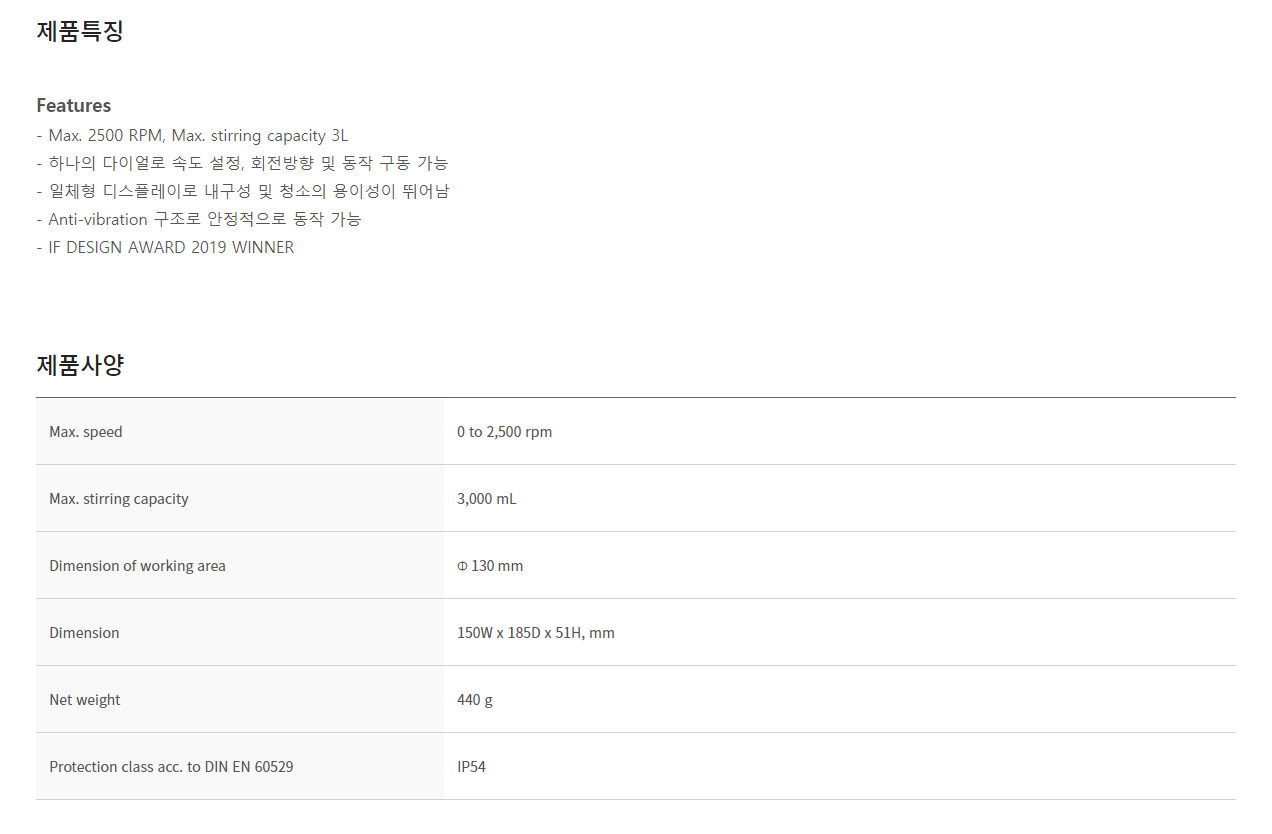
Task: Select the Net weight label cell
Action: pos(240,700)
